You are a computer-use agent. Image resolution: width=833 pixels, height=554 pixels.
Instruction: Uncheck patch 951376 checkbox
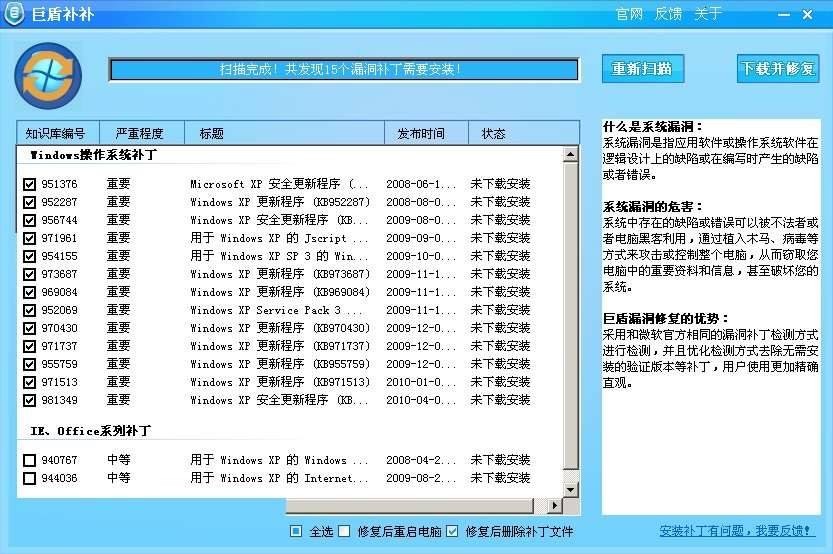click(29, 184)
